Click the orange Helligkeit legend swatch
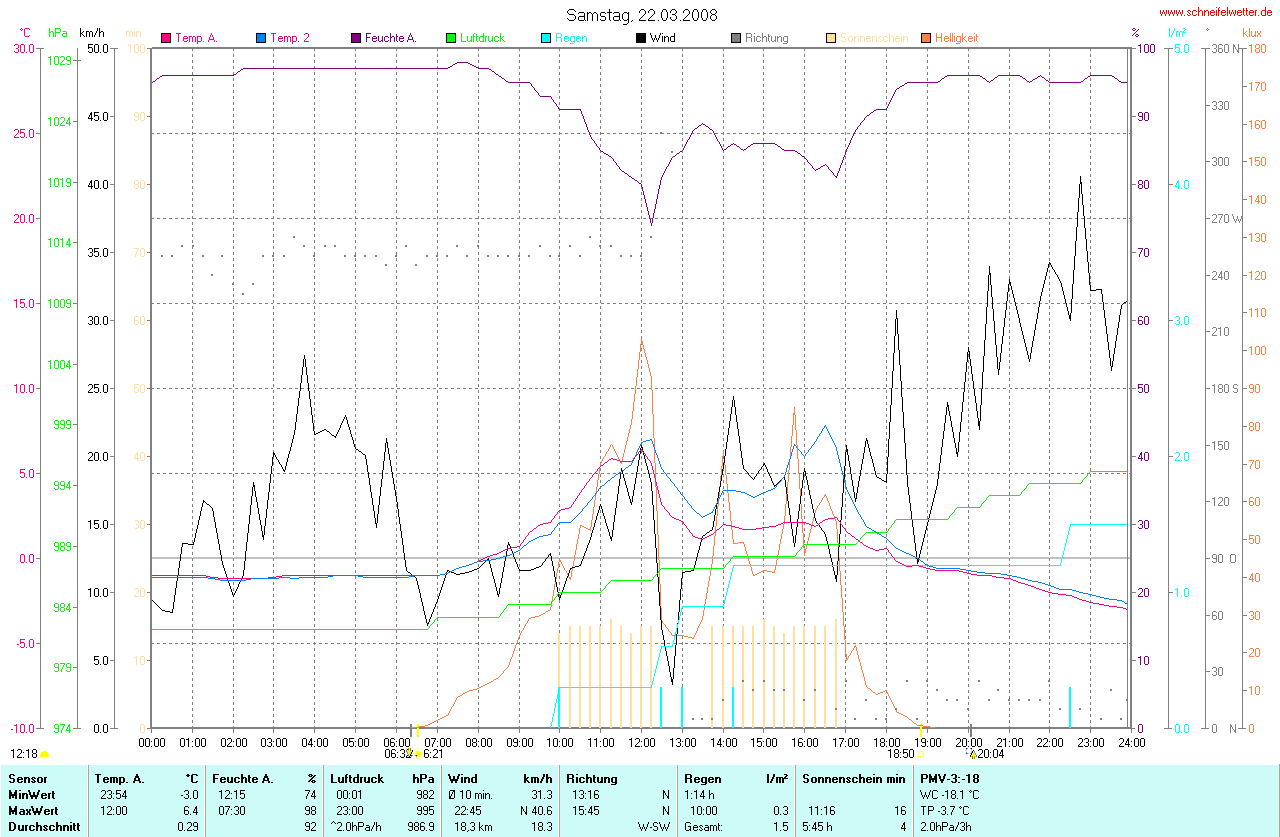Image resolution: width=1280 pixels, height=837 pixels. pos(926,38)
